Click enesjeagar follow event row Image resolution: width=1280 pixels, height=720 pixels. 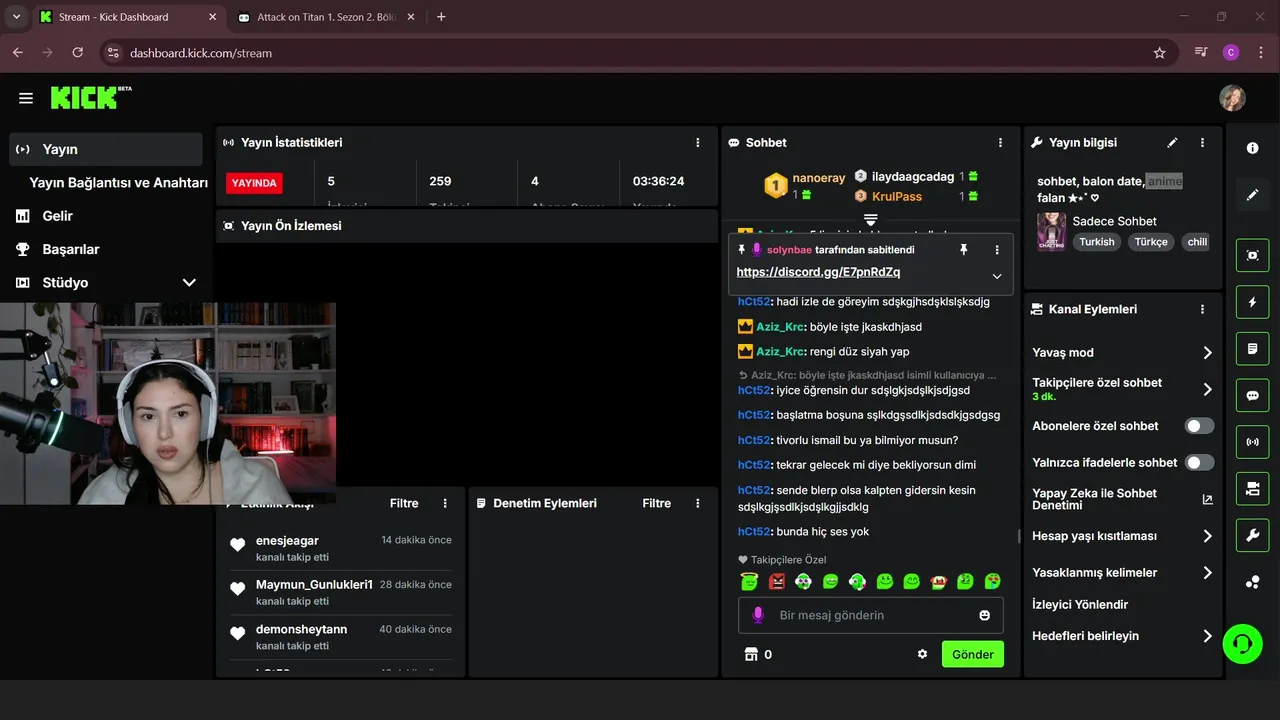(x=341, y=548)
